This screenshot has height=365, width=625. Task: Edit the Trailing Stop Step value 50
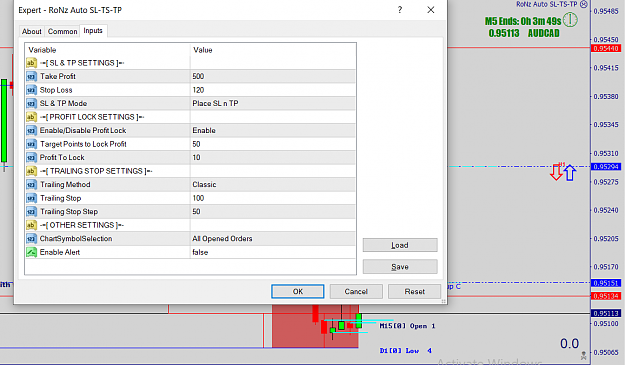273,212
